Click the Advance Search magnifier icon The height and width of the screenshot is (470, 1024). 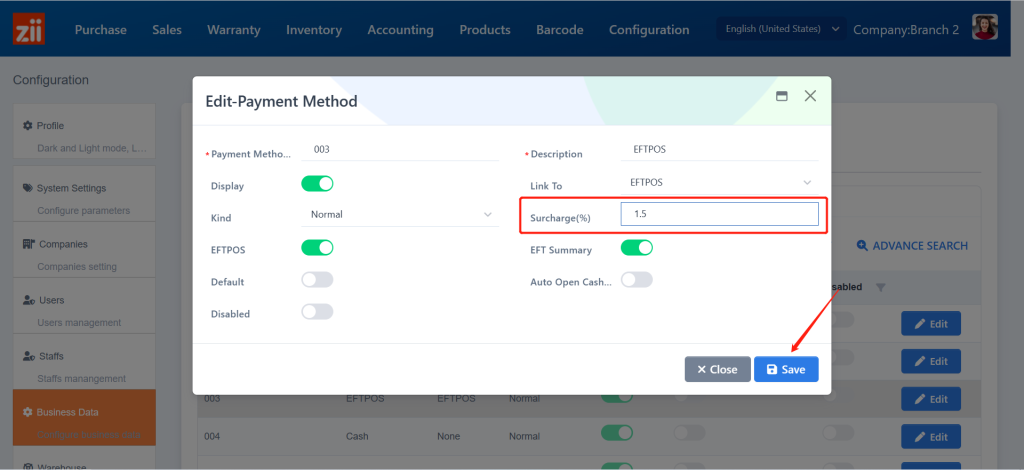[x=862, y=246]
